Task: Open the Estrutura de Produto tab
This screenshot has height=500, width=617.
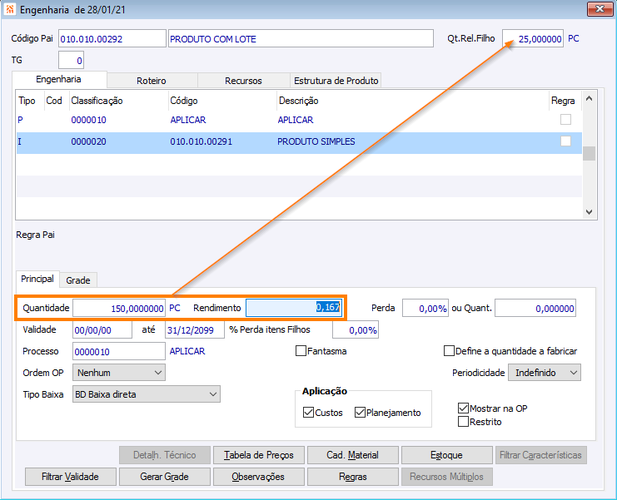Action: coord(336,81)
